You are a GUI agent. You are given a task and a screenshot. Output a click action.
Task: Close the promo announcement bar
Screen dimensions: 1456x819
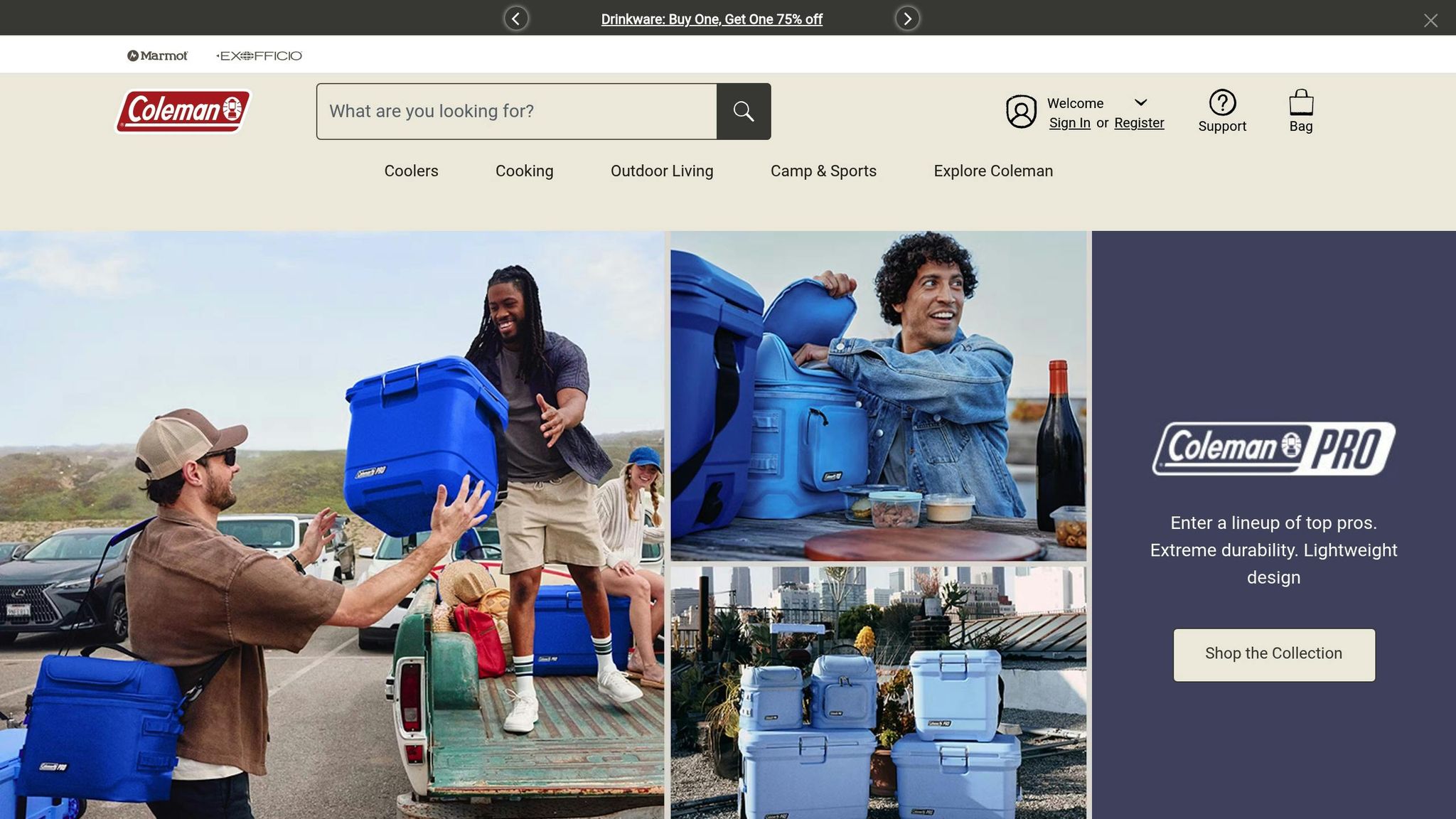tap(1430, 21)
